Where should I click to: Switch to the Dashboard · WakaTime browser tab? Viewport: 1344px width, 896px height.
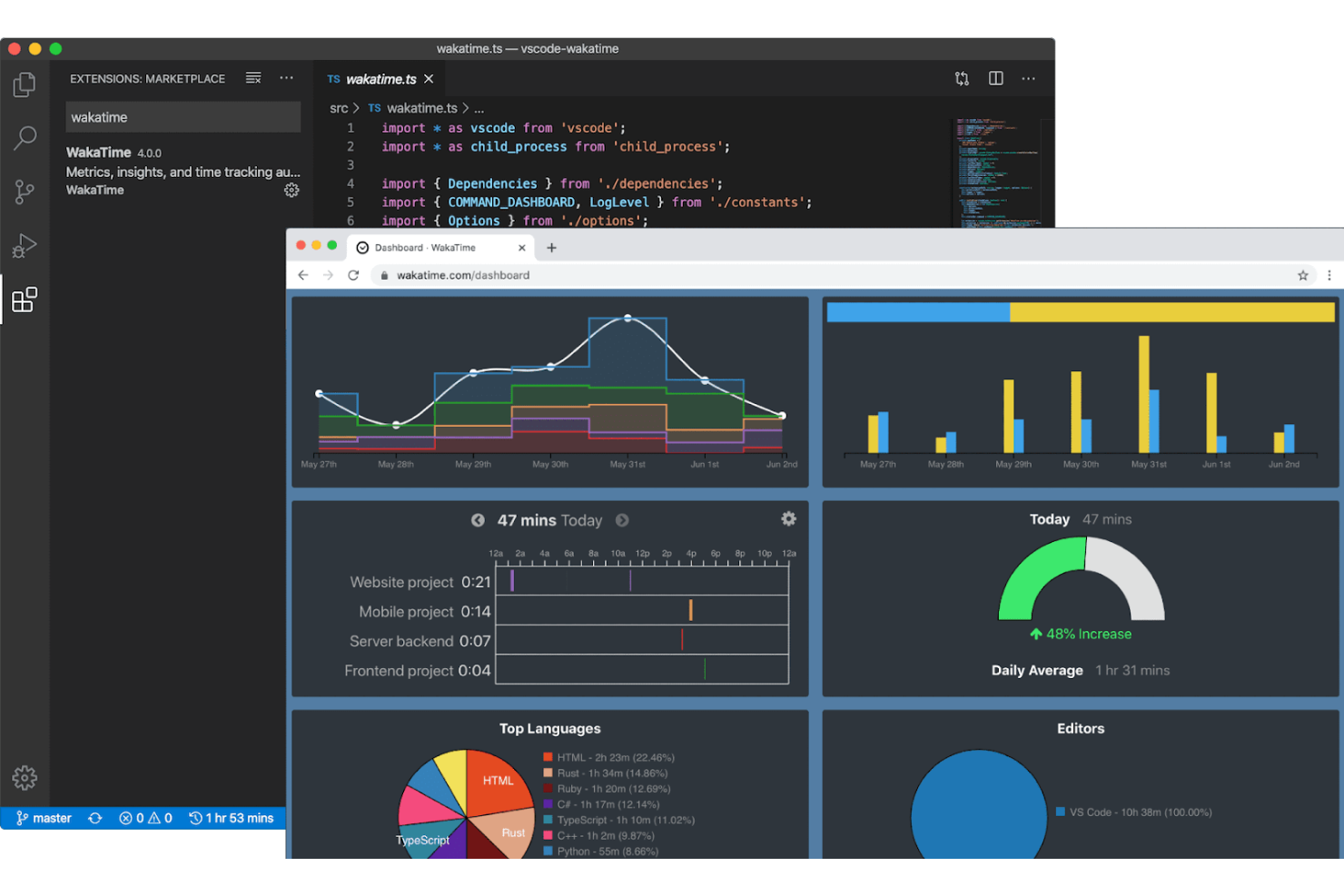(427, 247)
